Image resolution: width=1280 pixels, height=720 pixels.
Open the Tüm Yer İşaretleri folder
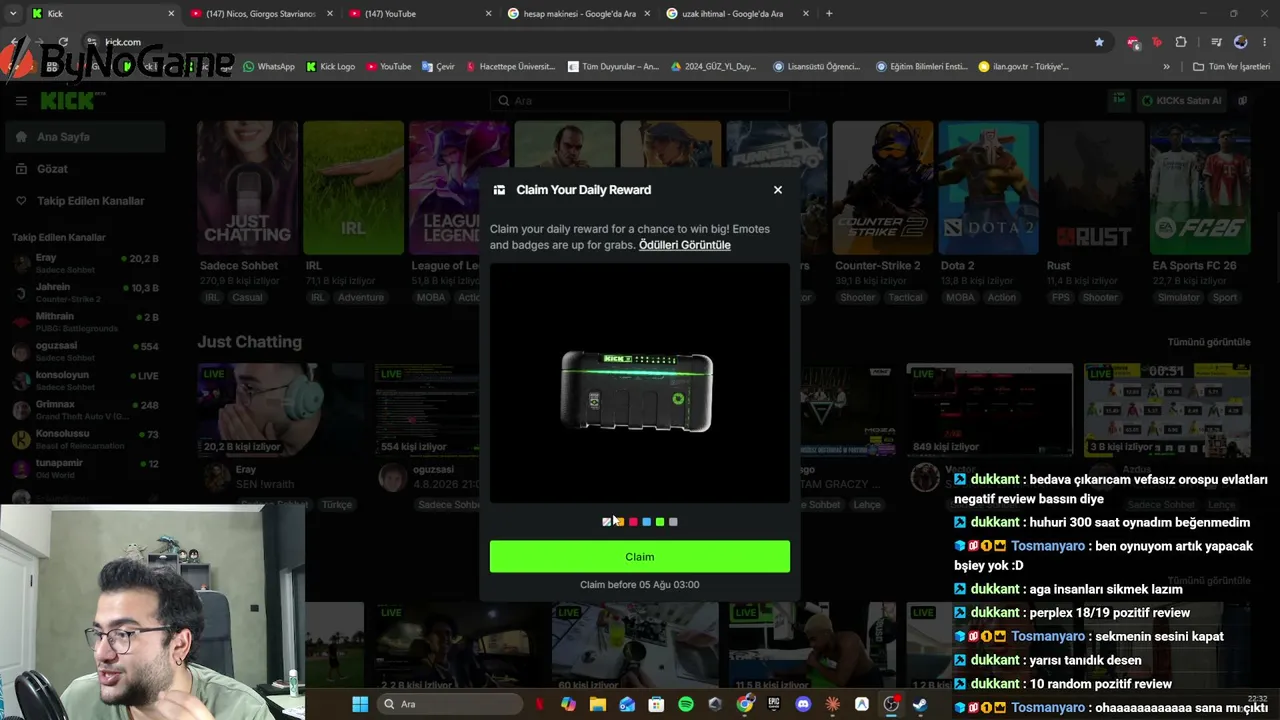1231,67
